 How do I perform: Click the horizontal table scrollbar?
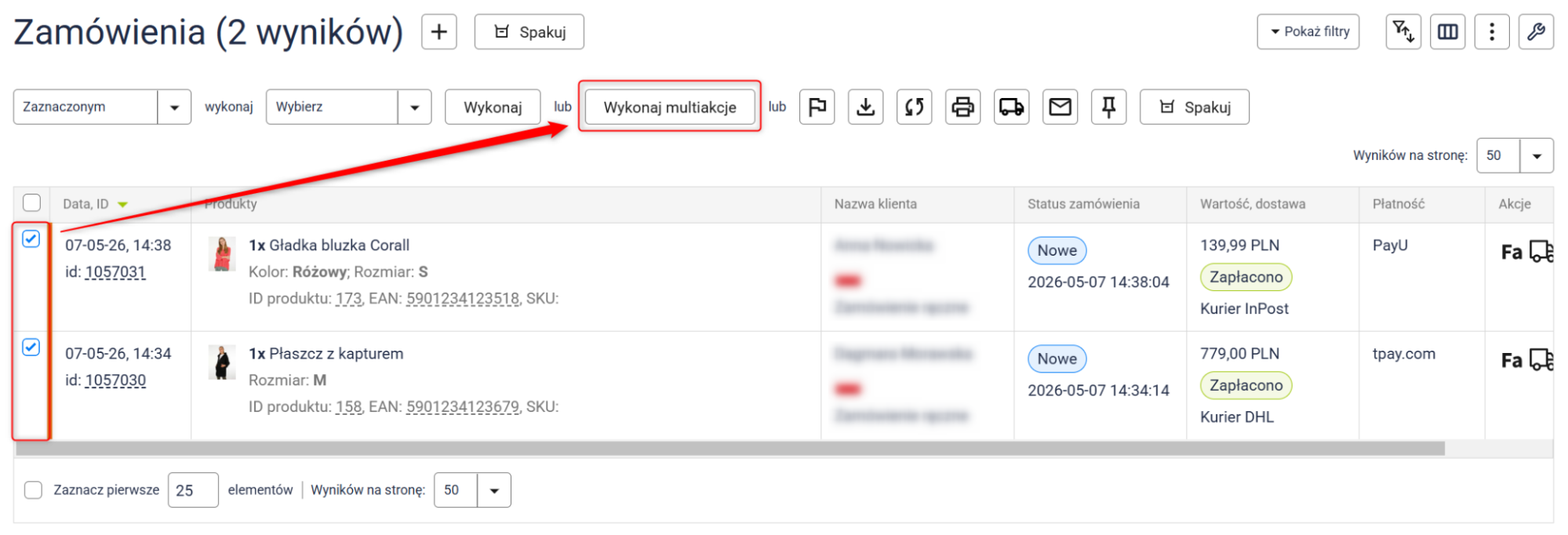tap(729, 448)
